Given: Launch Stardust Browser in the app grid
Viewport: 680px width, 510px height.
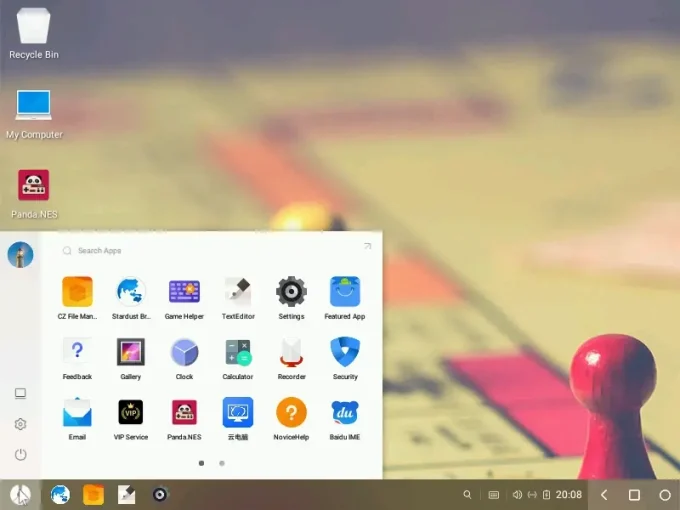Looking at the screenshot, I should (131, 292).
